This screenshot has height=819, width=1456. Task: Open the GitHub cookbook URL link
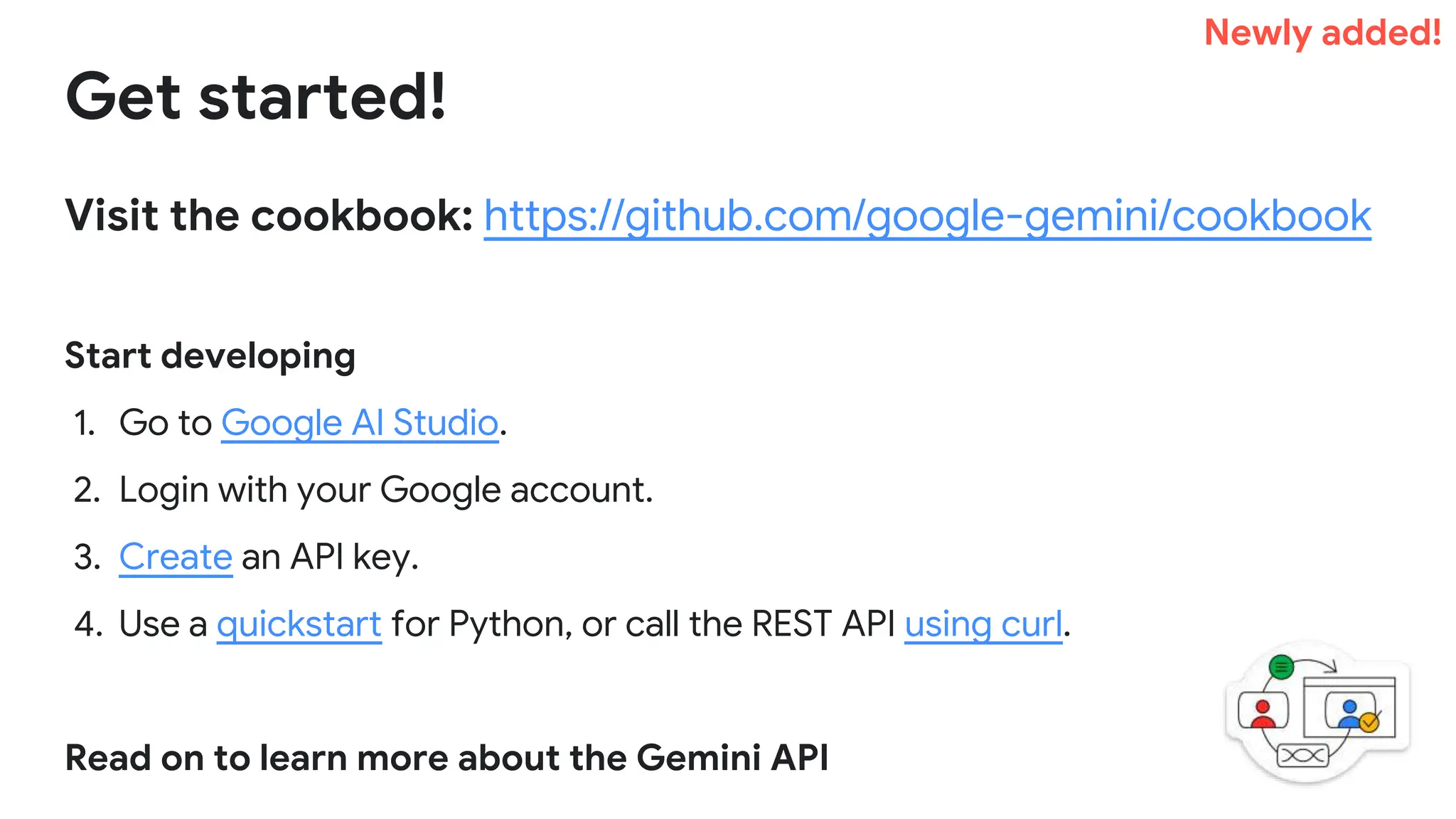pos(927,216)
